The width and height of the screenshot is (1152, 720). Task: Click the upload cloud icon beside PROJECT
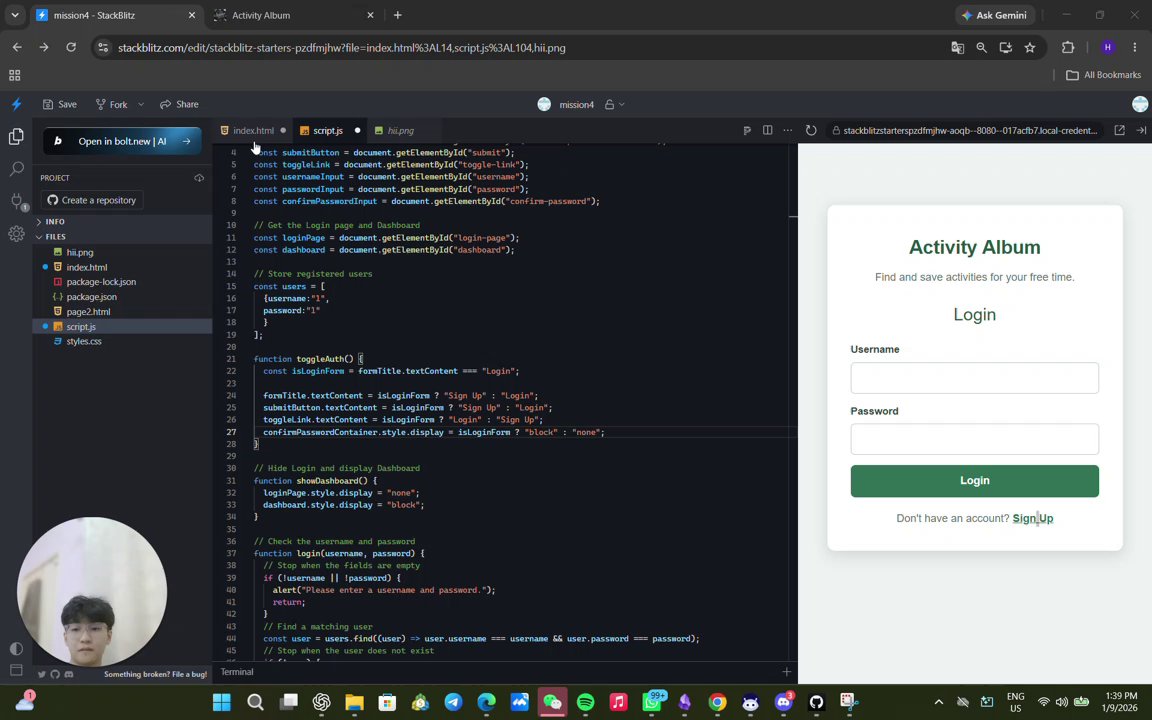click(x=199, y=178)
